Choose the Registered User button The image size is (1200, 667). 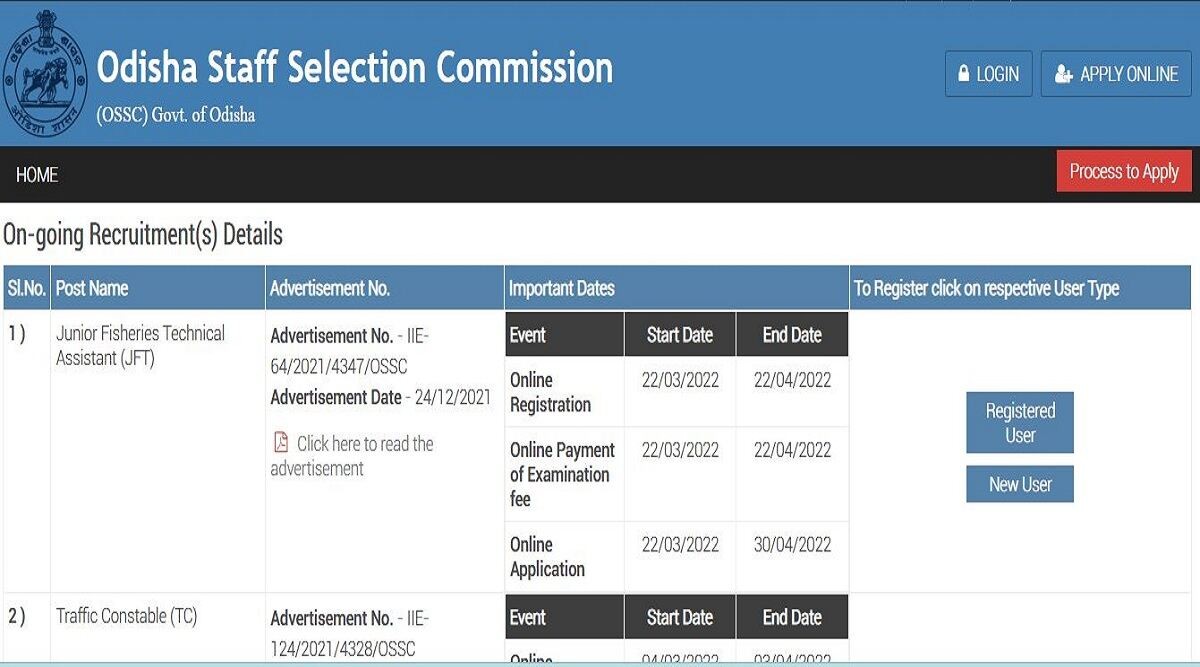click(1019, 423)
